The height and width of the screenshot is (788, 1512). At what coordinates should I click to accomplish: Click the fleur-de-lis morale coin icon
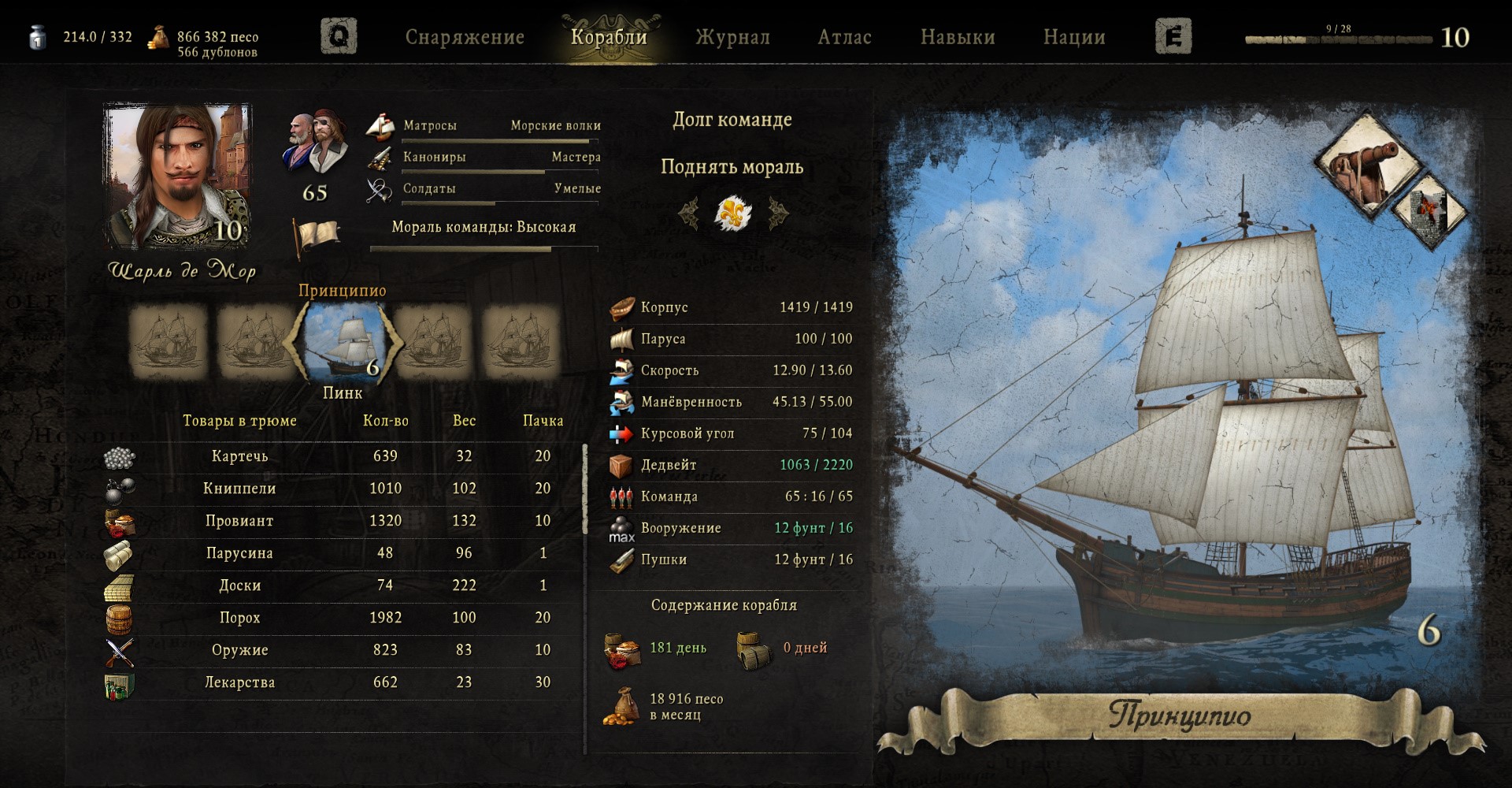pos(732,213)
